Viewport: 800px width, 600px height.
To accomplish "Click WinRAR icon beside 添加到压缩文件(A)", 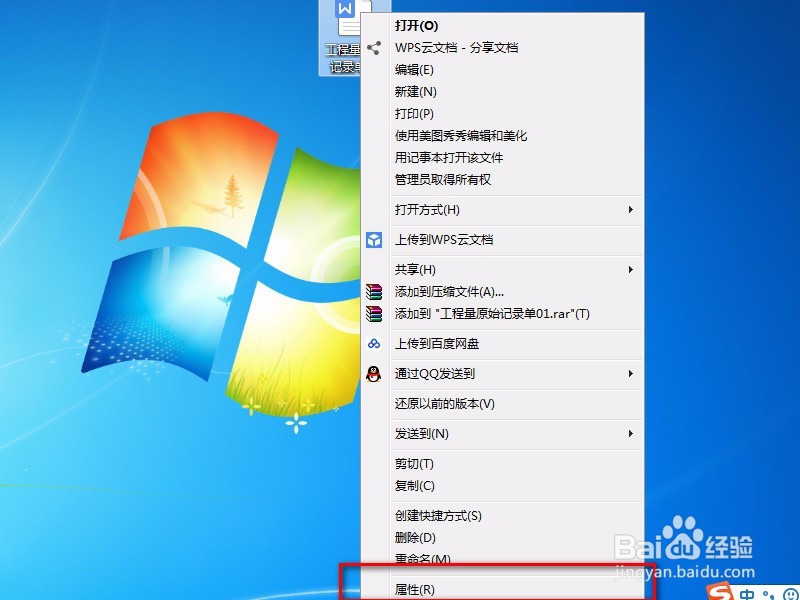I will coord(374,292).
